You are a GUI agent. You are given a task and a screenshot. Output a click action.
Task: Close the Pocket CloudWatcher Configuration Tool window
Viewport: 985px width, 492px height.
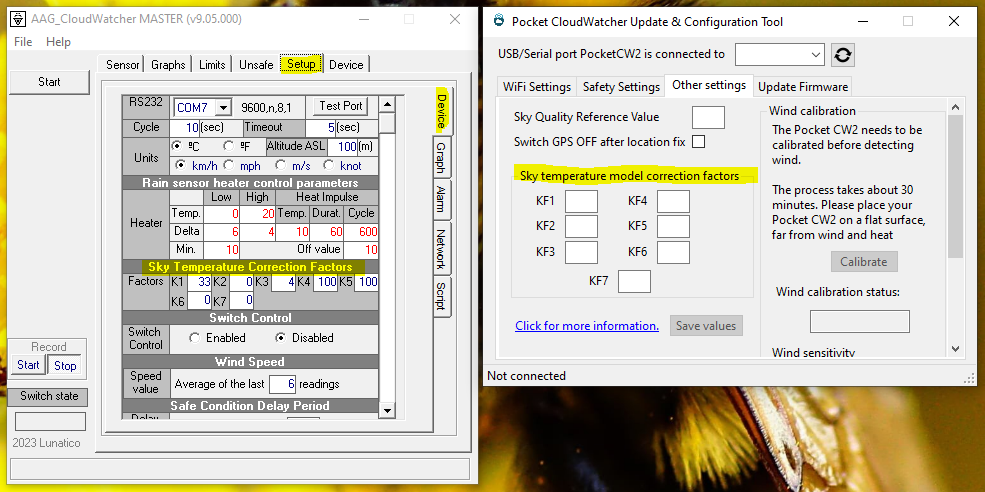click(954, 21)
